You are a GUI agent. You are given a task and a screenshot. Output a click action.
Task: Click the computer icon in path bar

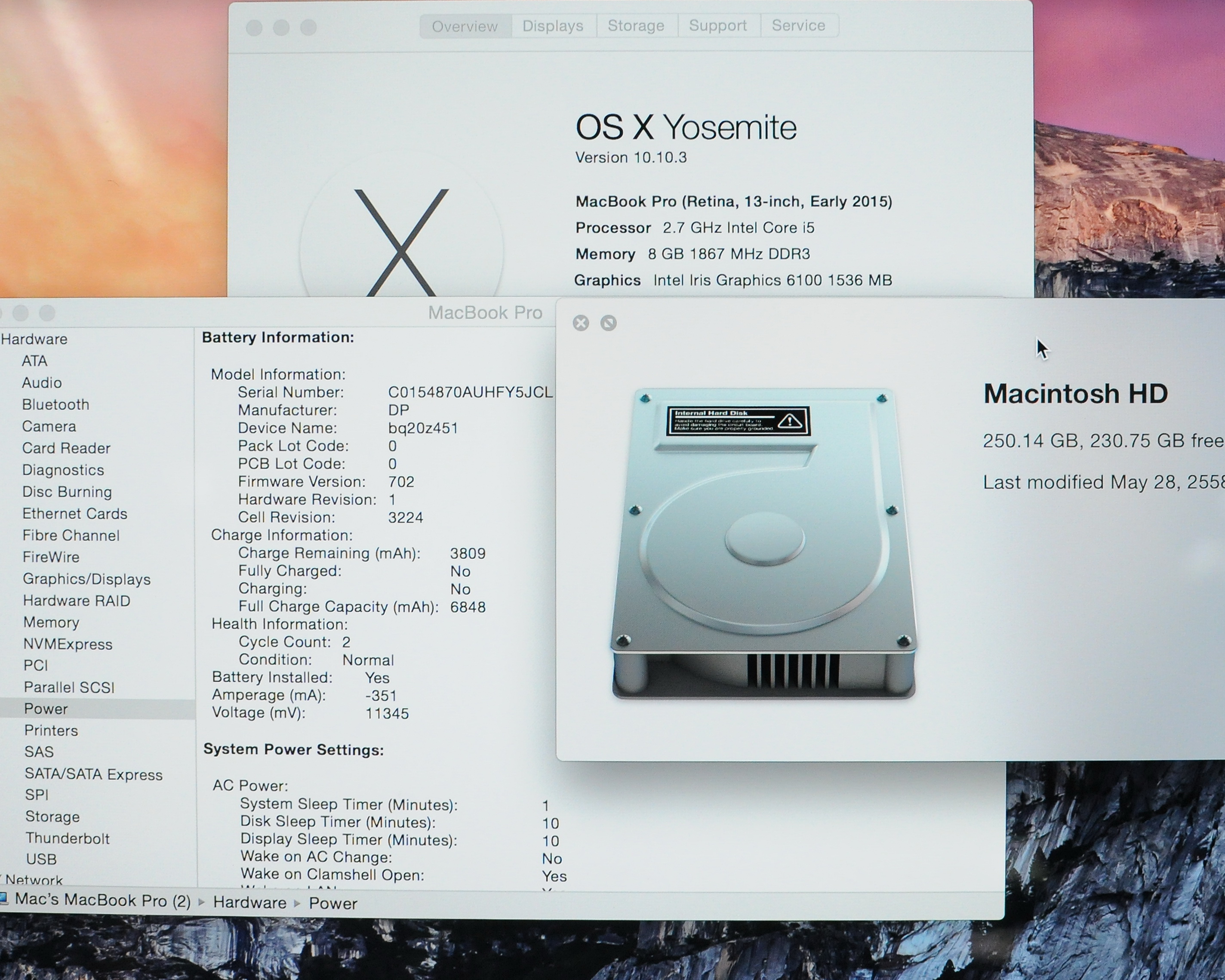point(3,899)
